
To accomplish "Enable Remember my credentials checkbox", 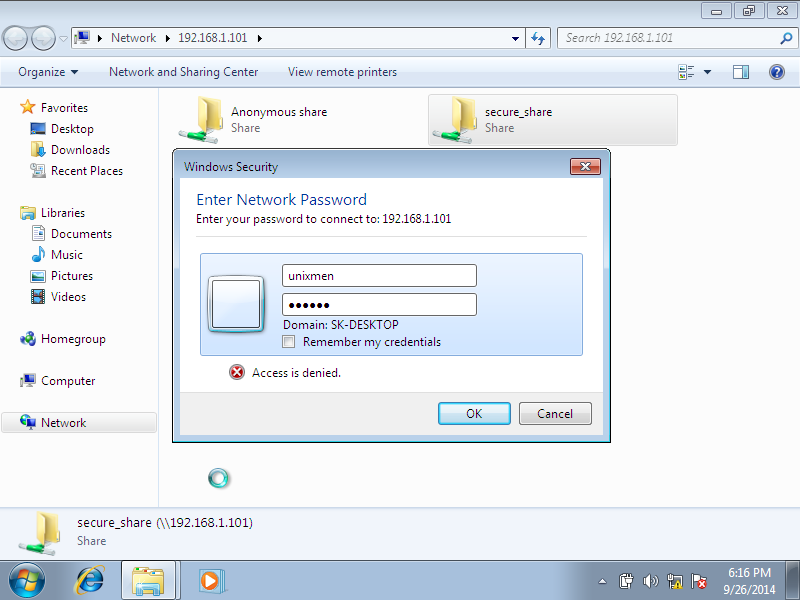I will pos(289,342).
